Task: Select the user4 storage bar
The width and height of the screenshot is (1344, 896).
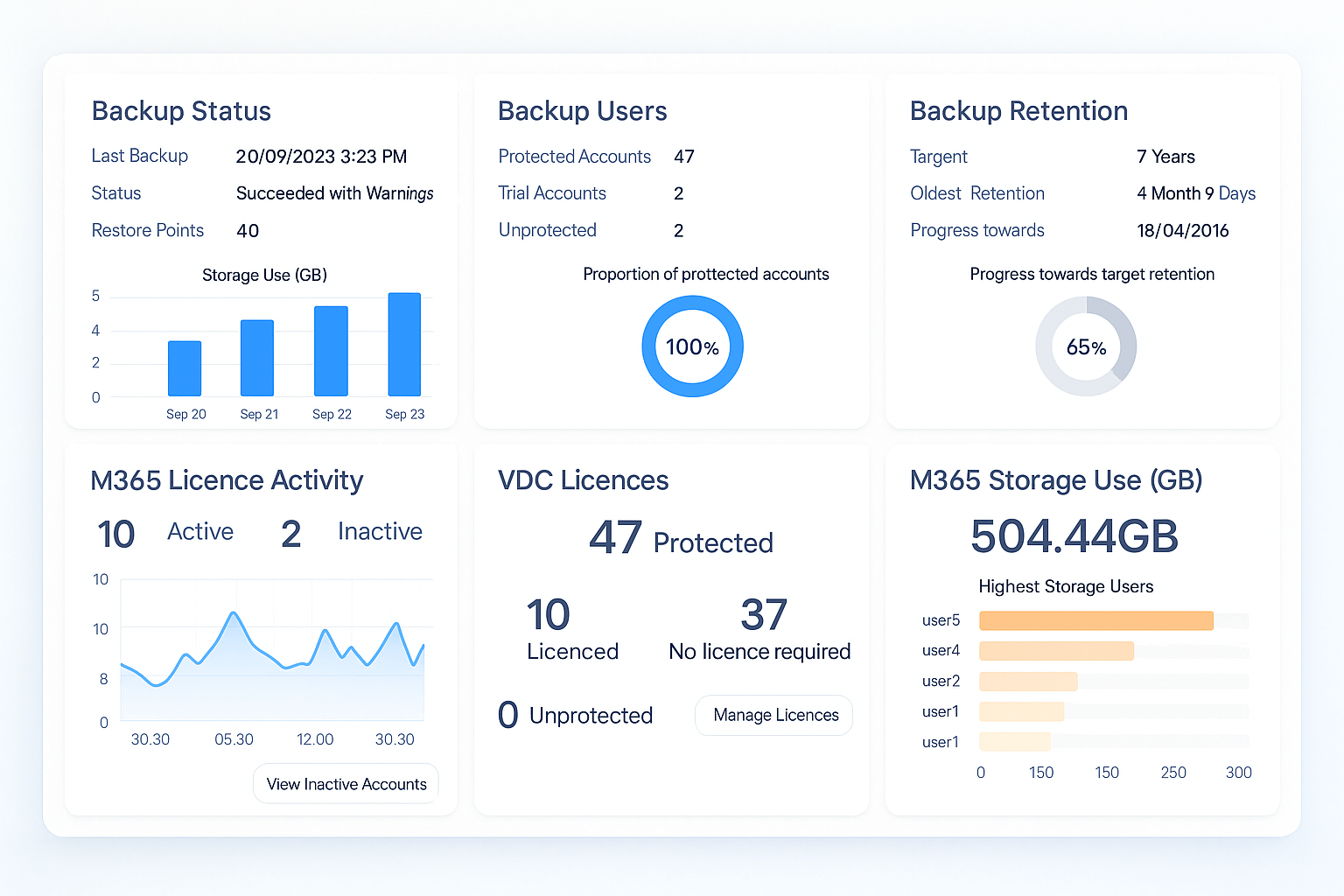Action: [1056, 651]
